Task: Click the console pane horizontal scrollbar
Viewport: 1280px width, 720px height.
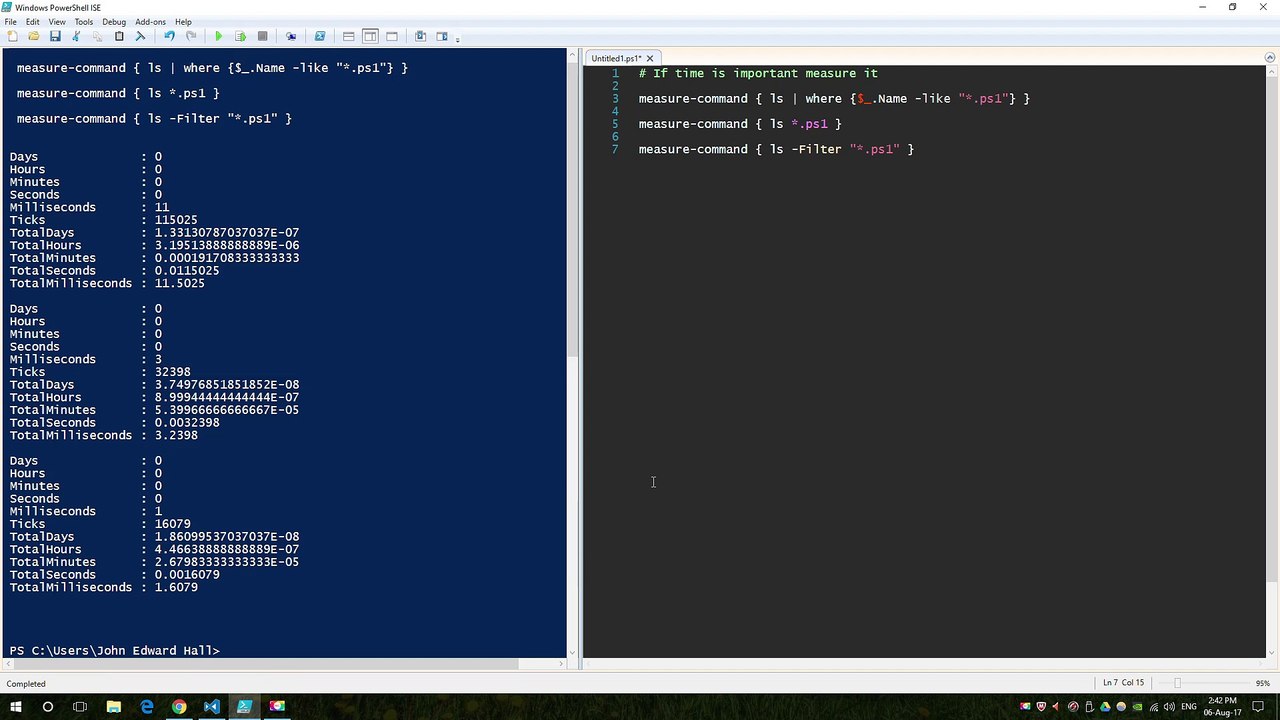Action: click(x=265, y=664)
